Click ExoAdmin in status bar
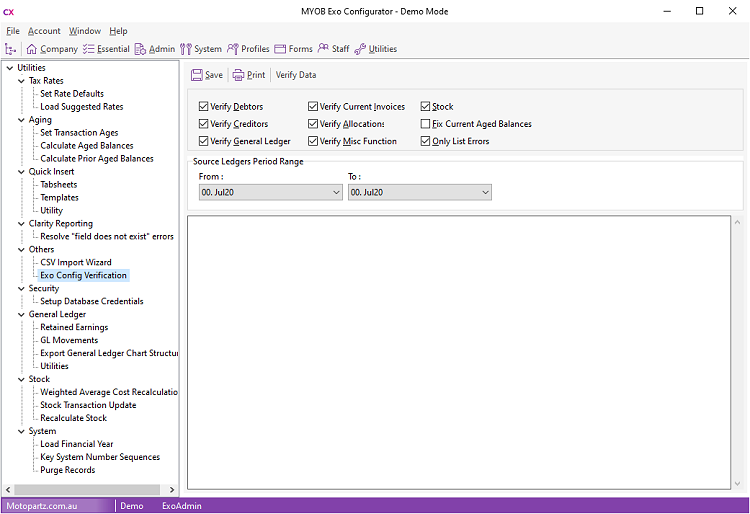This screenshot has height=514, width=750. 182,506
